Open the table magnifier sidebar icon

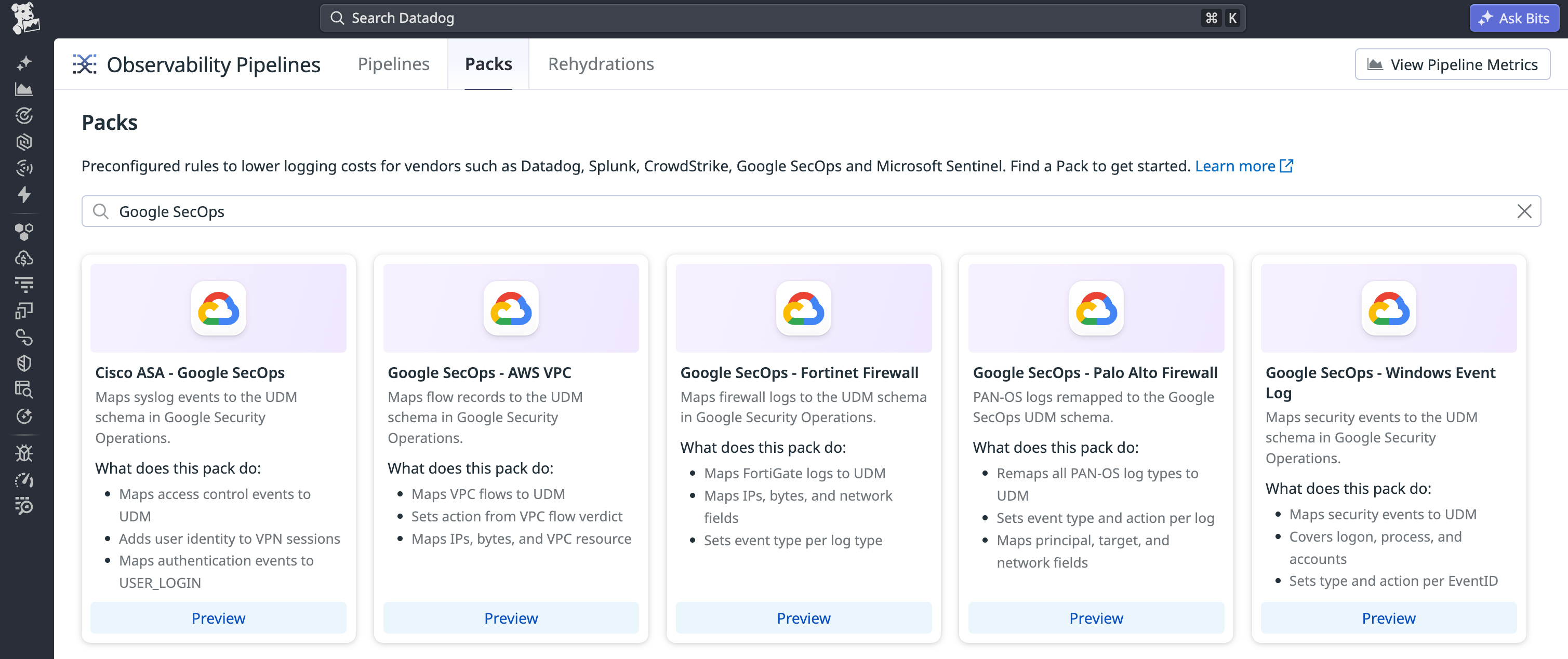pos(24,389)
